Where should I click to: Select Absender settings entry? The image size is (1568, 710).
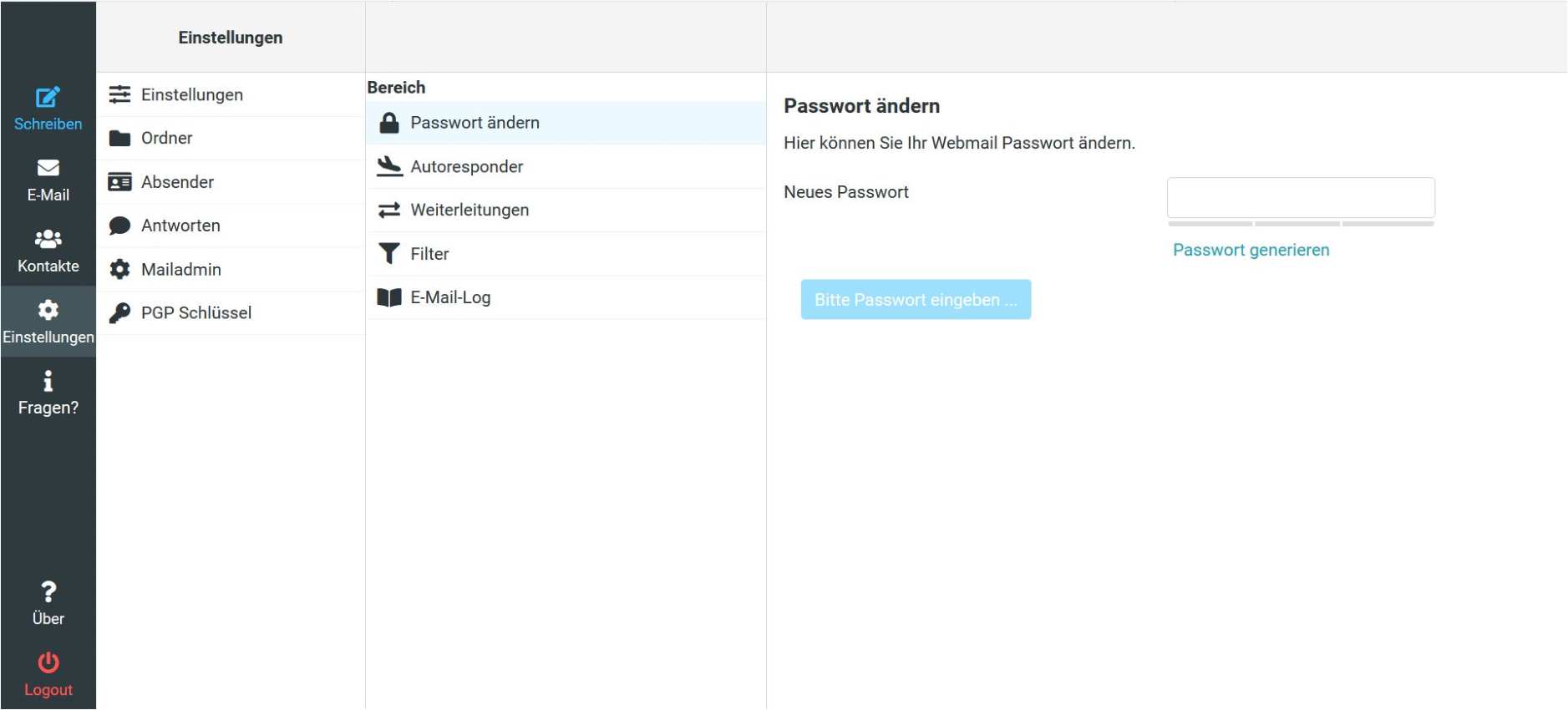(177, 182)
